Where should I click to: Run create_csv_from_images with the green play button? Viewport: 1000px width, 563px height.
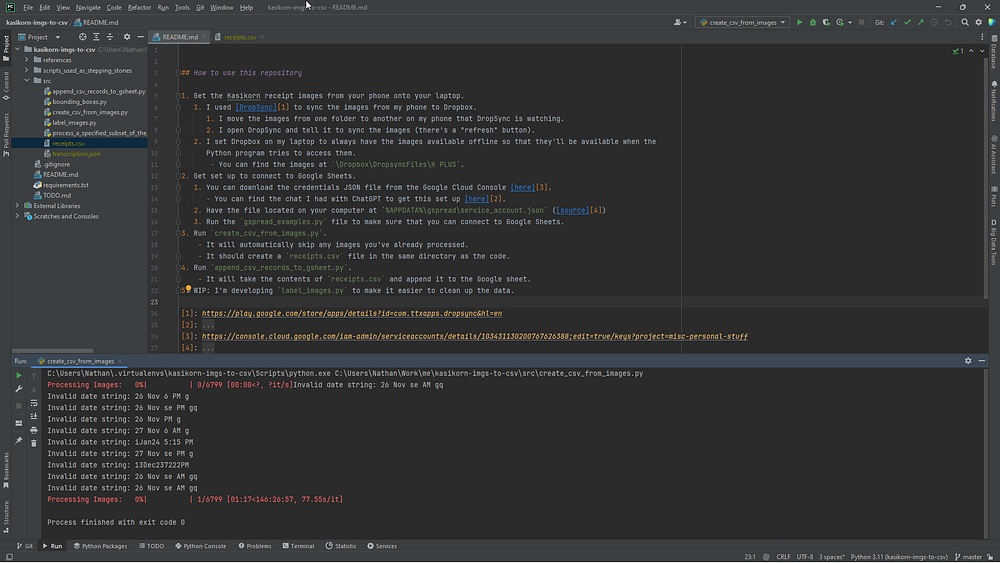coord(799,22)
